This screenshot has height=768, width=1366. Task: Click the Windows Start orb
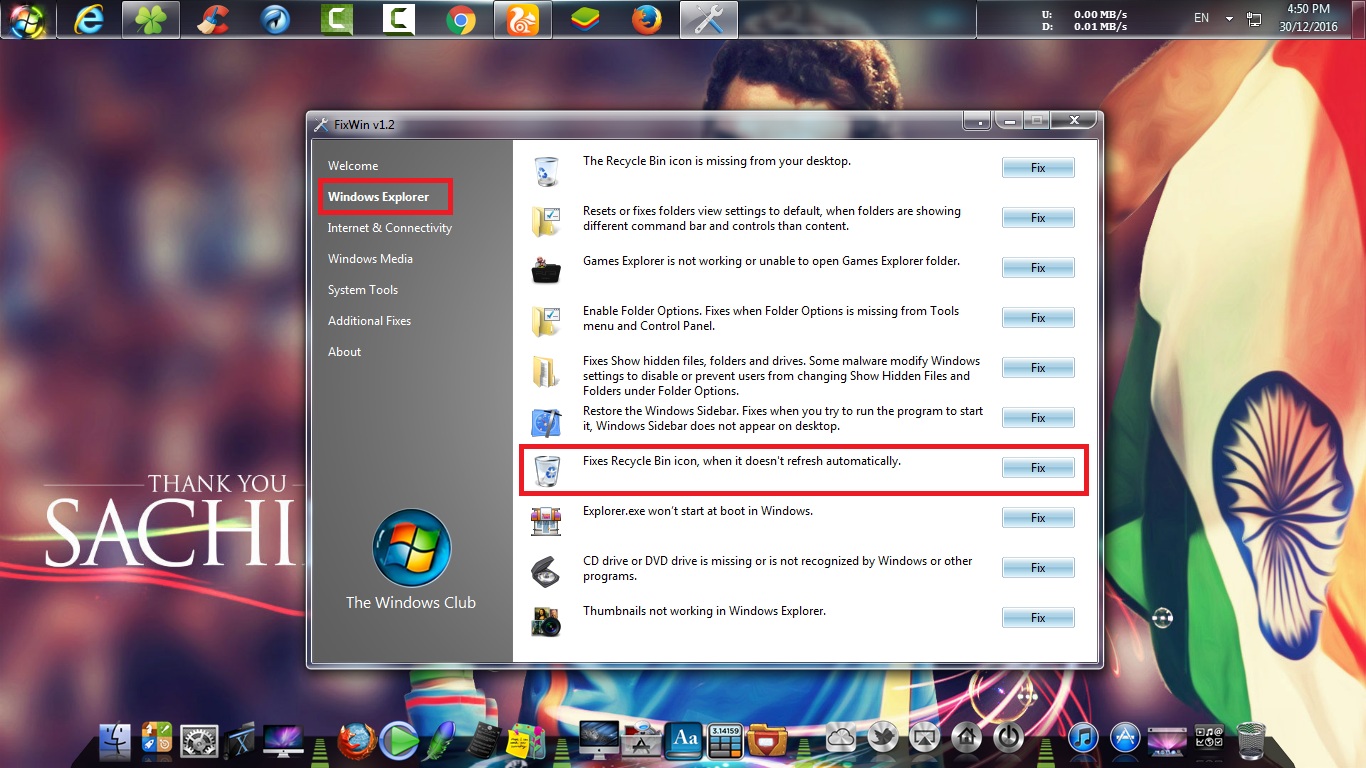(27, 20)
